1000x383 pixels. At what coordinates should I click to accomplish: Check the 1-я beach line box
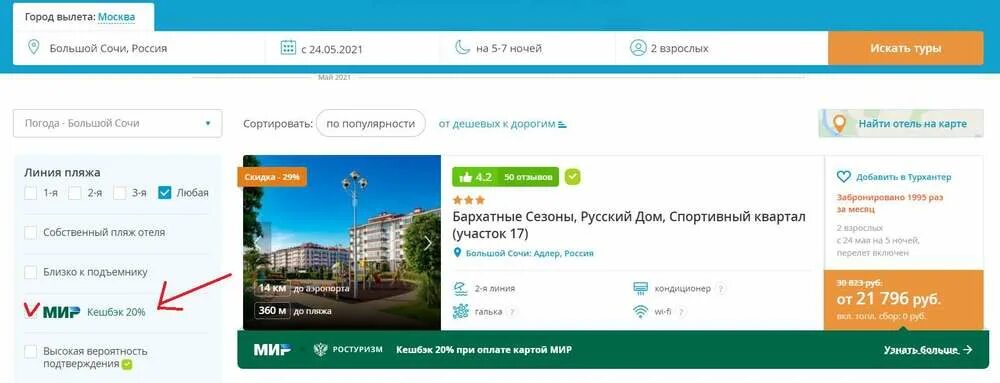click(x=31, y=192)
